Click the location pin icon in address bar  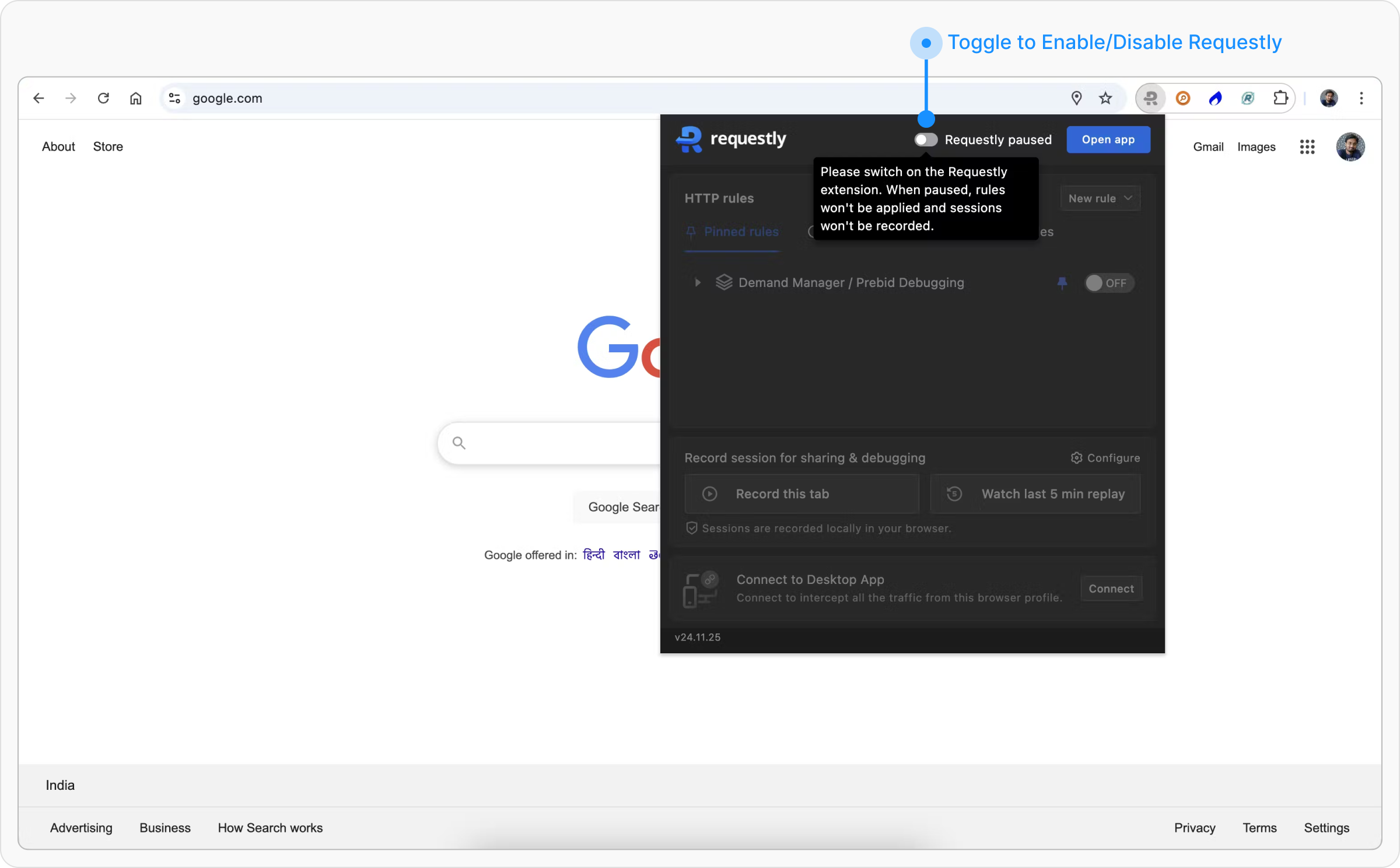[1076, 98]
